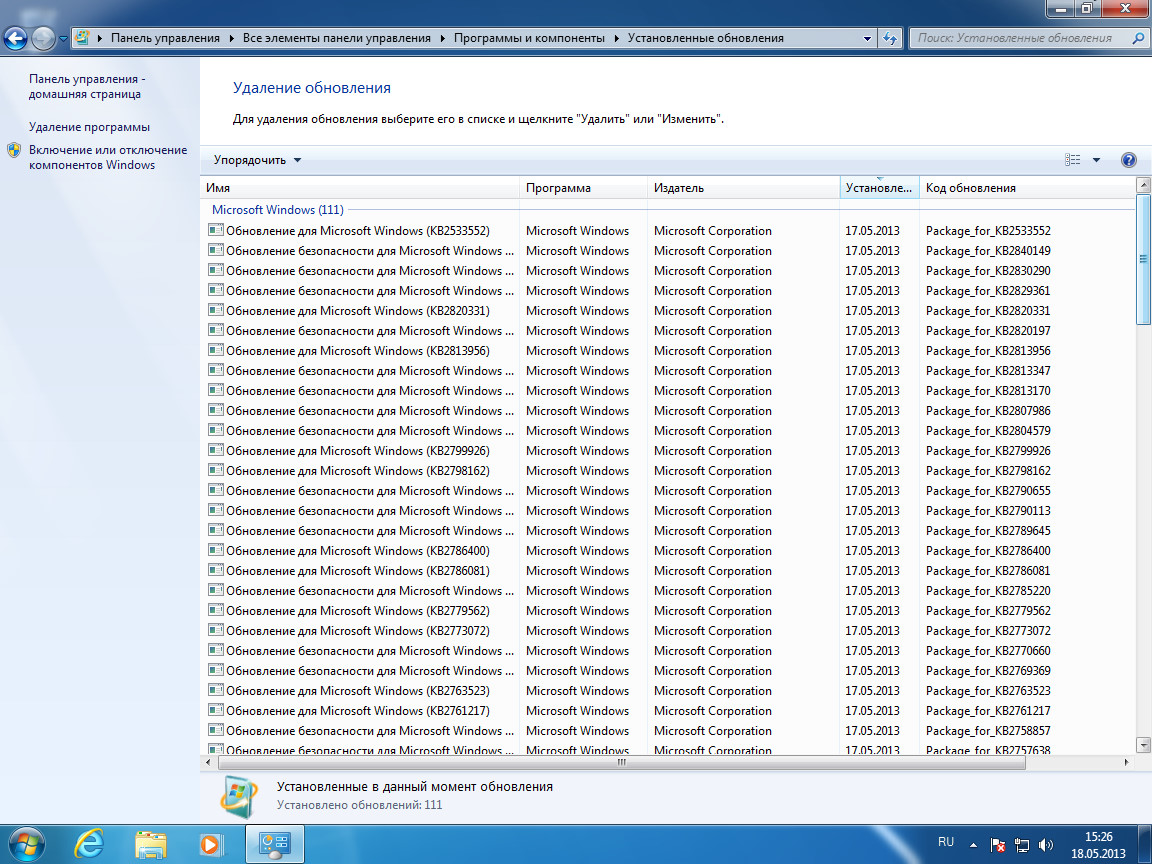Launch Windows Media Player from taskbar
Screen dimensions: 1152x864
click(211, 845)
